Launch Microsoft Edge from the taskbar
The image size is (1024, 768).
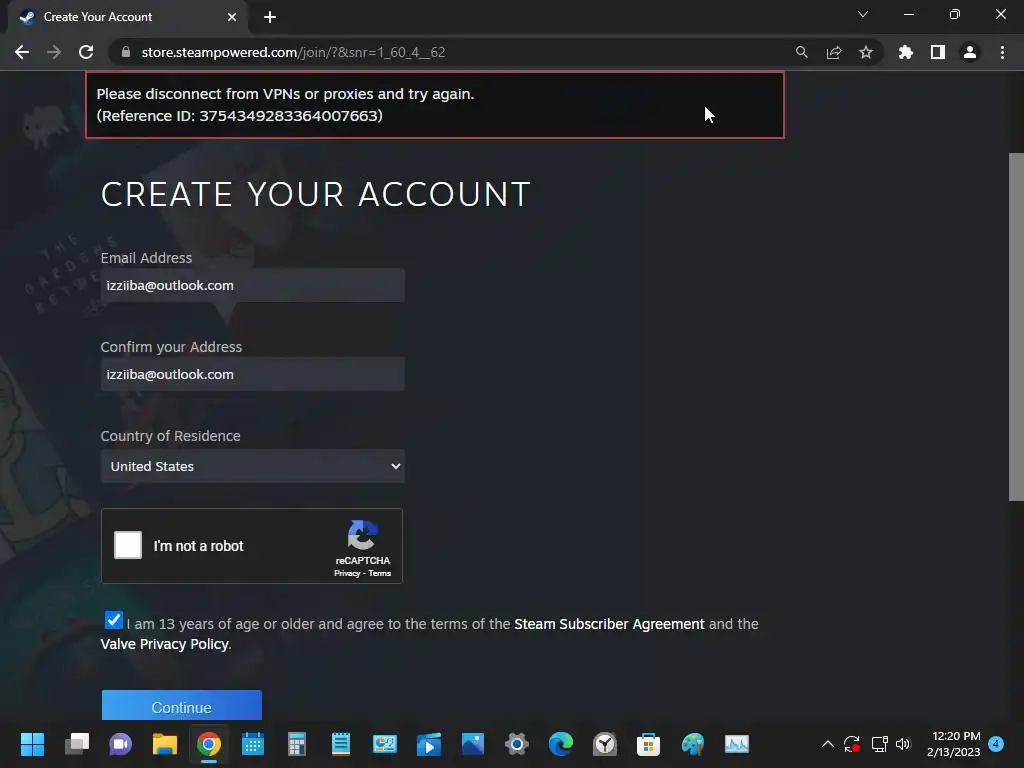click(x=561, y=744)
